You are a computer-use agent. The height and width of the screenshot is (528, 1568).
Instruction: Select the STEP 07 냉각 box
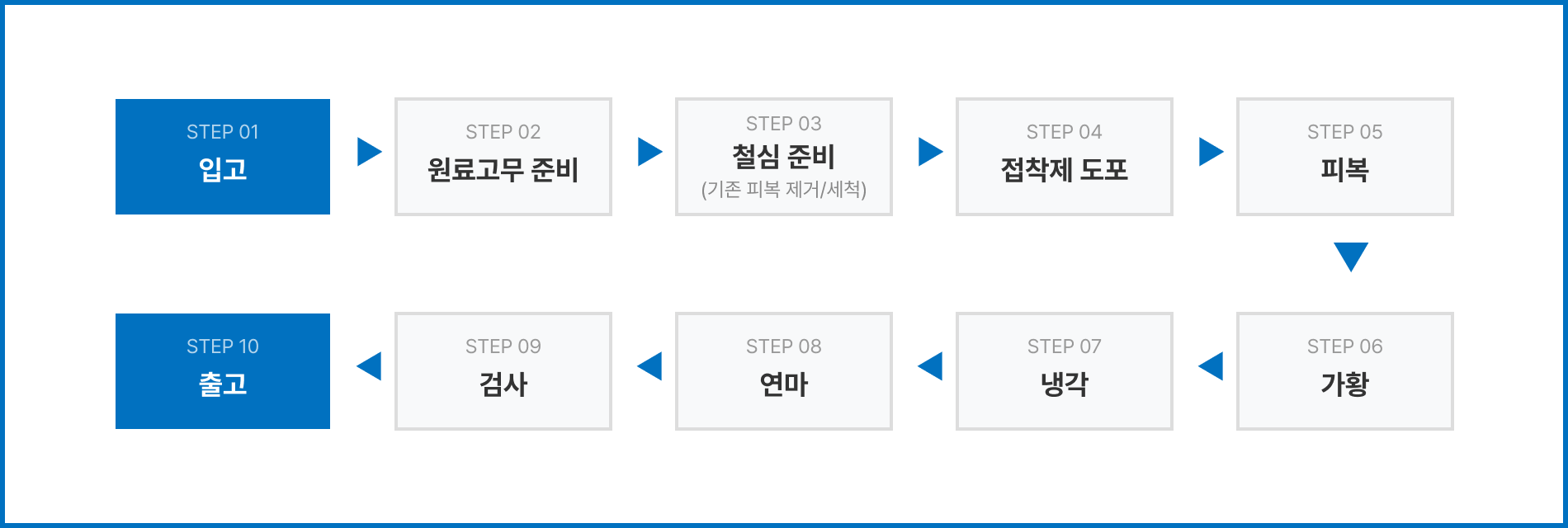point(1065,371)
